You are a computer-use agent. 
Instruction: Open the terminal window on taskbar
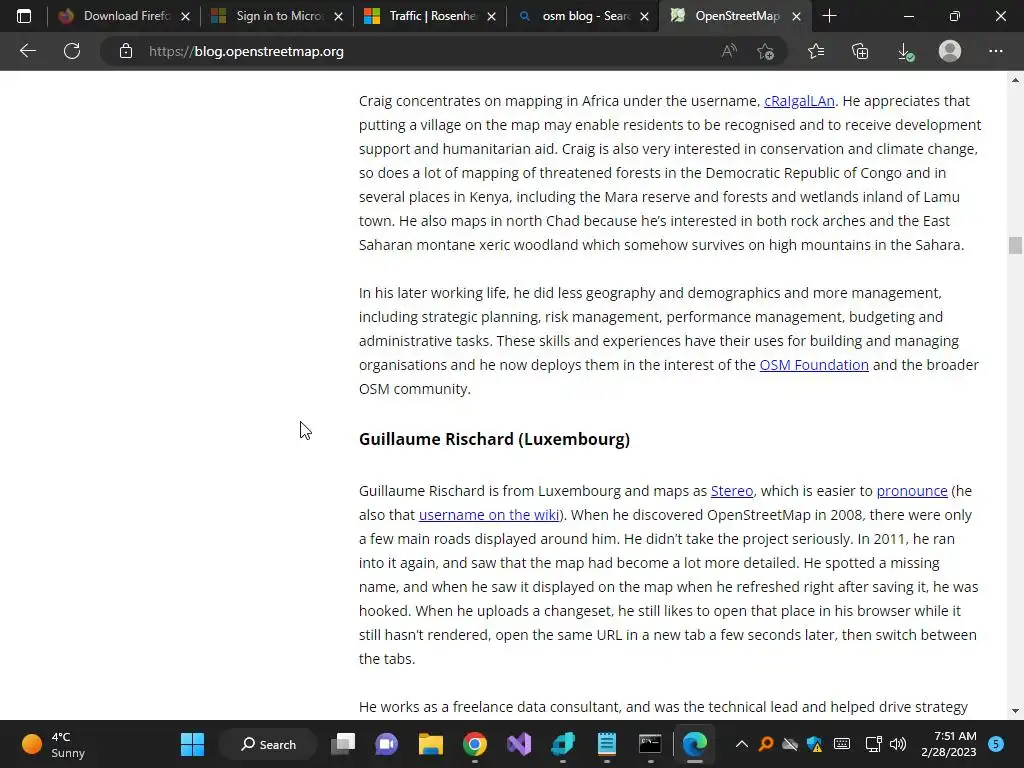pos(650,744)
